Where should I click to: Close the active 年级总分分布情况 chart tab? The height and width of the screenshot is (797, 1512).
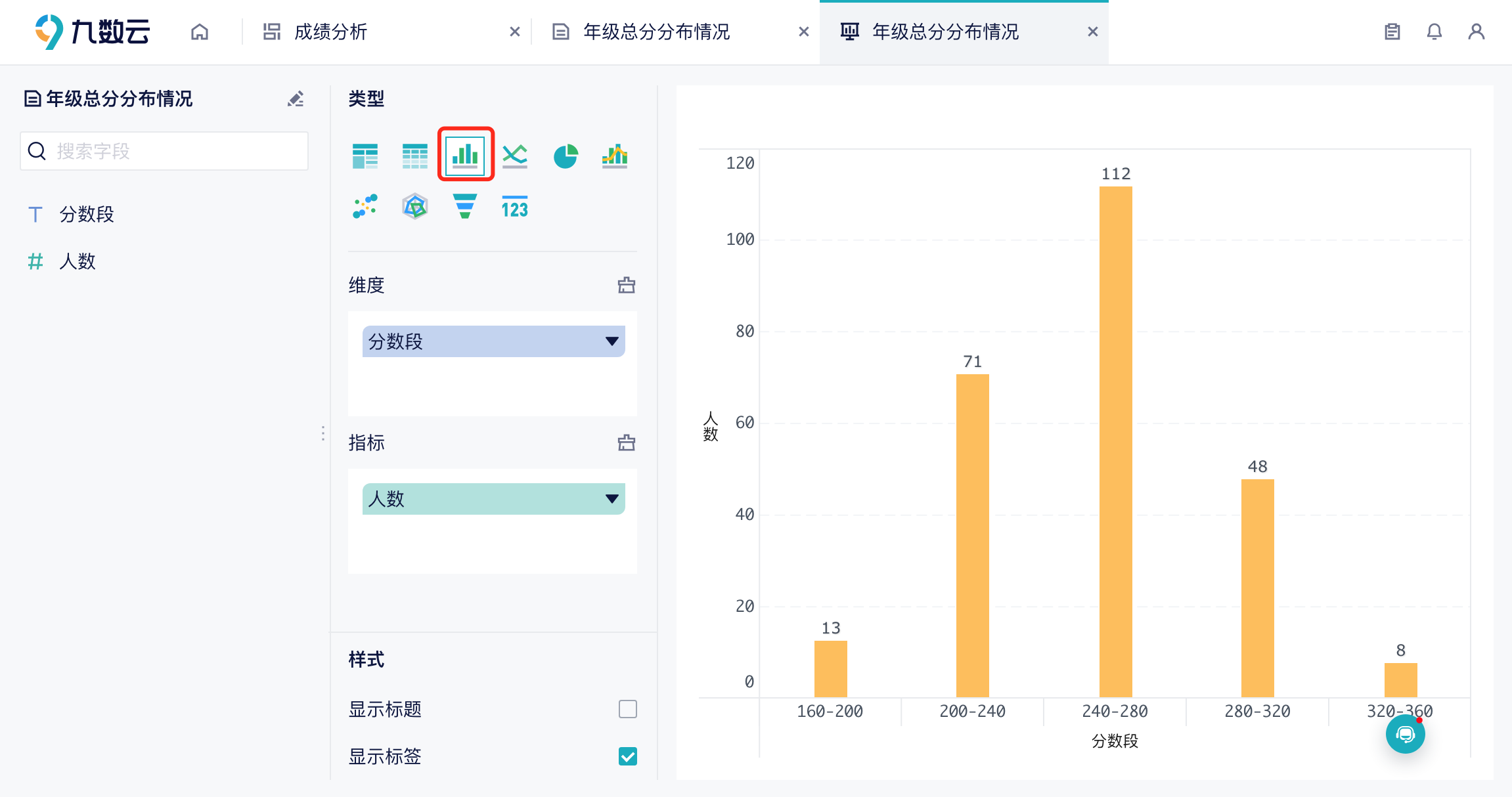(x=1093, y=32)
